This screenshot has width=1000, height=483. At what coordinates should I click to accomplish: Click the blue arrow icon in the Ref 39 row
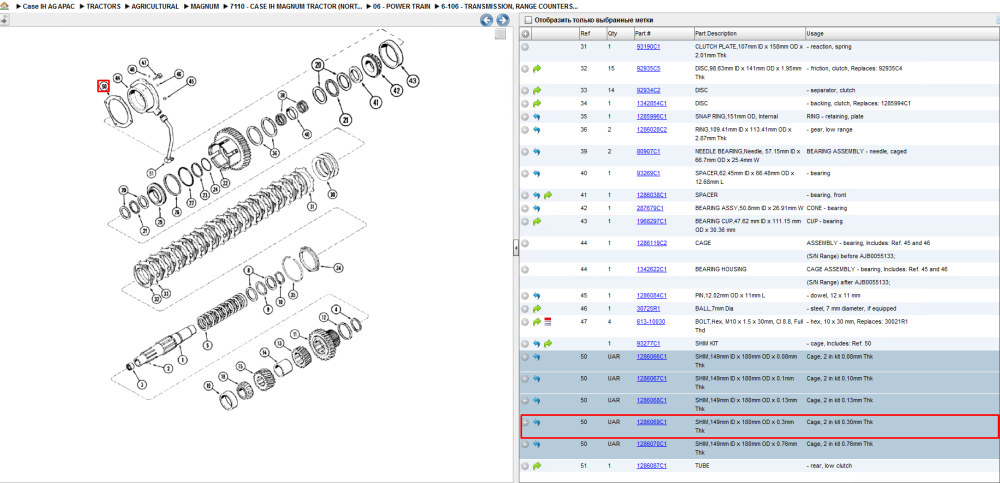coord(537,152)
